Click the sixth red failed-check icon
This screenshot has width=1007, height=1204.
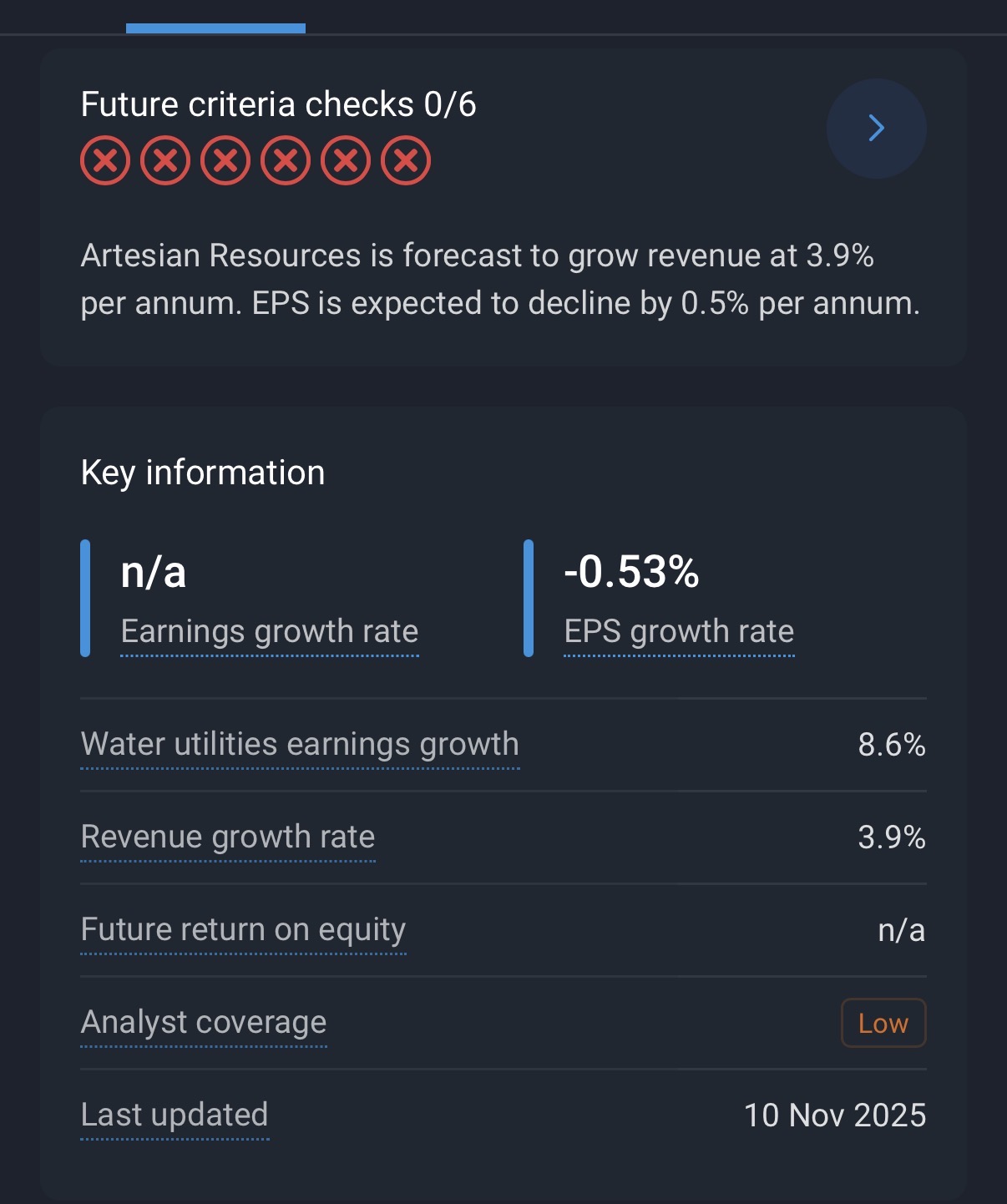point(406,160)
